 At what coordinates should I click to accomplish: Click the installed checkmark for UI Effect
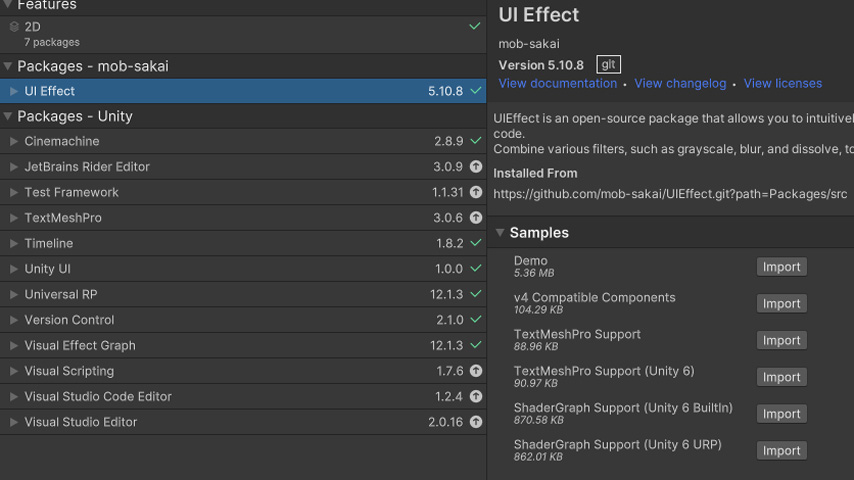coord(476,90)
